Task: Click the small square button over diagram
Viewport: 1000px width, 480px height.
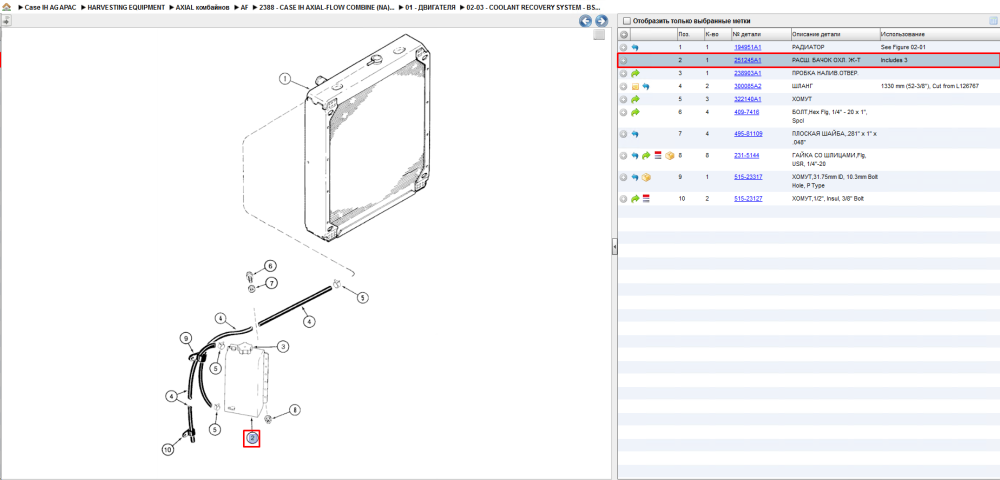Action: coord(599,35)
